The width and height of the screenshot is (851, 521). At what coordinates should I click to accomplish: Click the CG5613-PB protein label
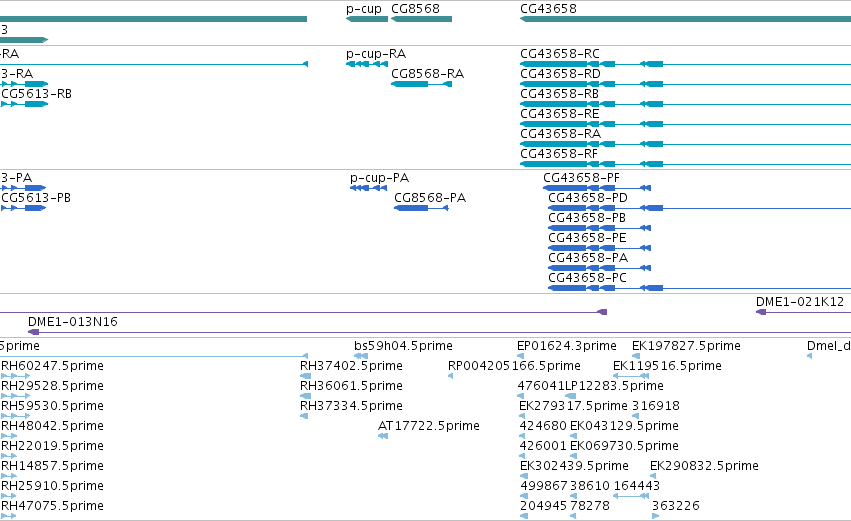coord(36,198)
